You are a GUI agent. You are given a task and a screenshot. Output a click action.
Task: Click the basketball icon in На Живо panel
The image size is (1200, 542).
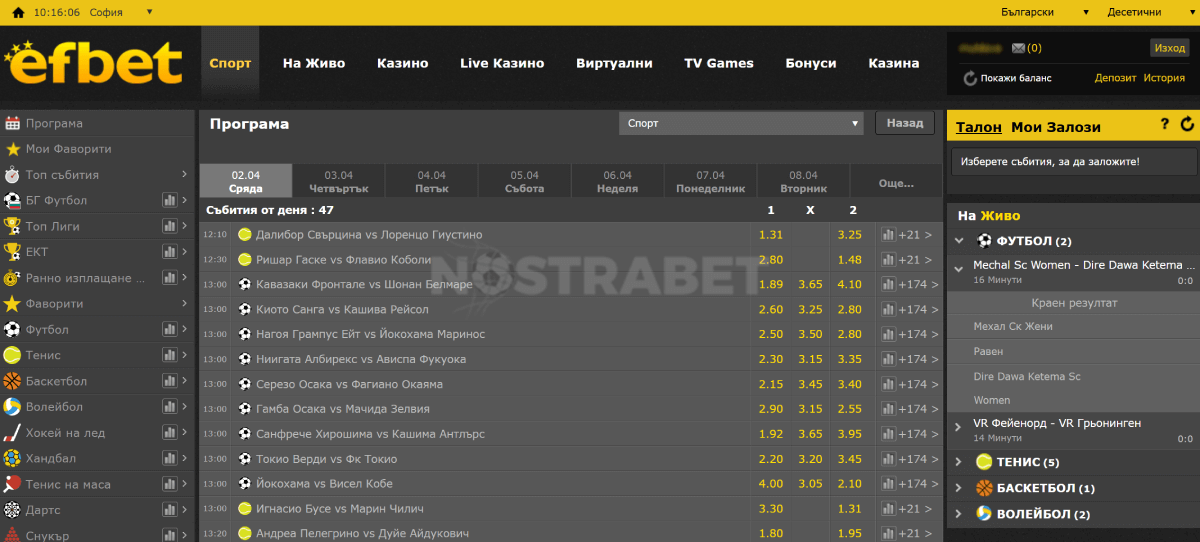(x=984, y=488)
